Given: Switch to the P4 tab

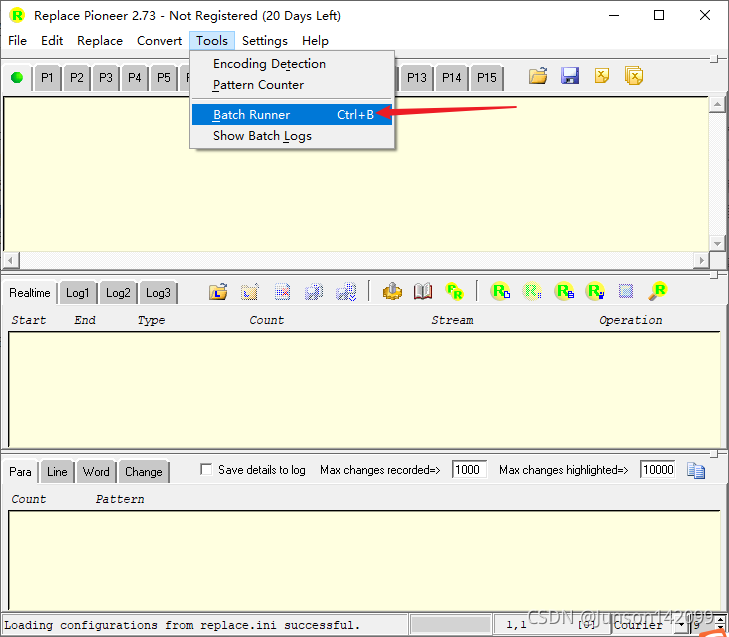Looking at the screenshot, I should (134, 78).
